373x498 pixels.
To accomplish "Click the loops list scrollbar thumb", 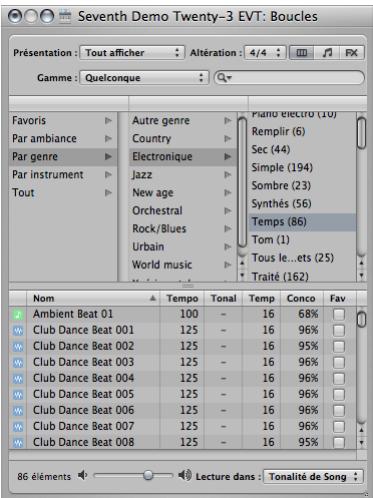I will (x=361, y=319).
